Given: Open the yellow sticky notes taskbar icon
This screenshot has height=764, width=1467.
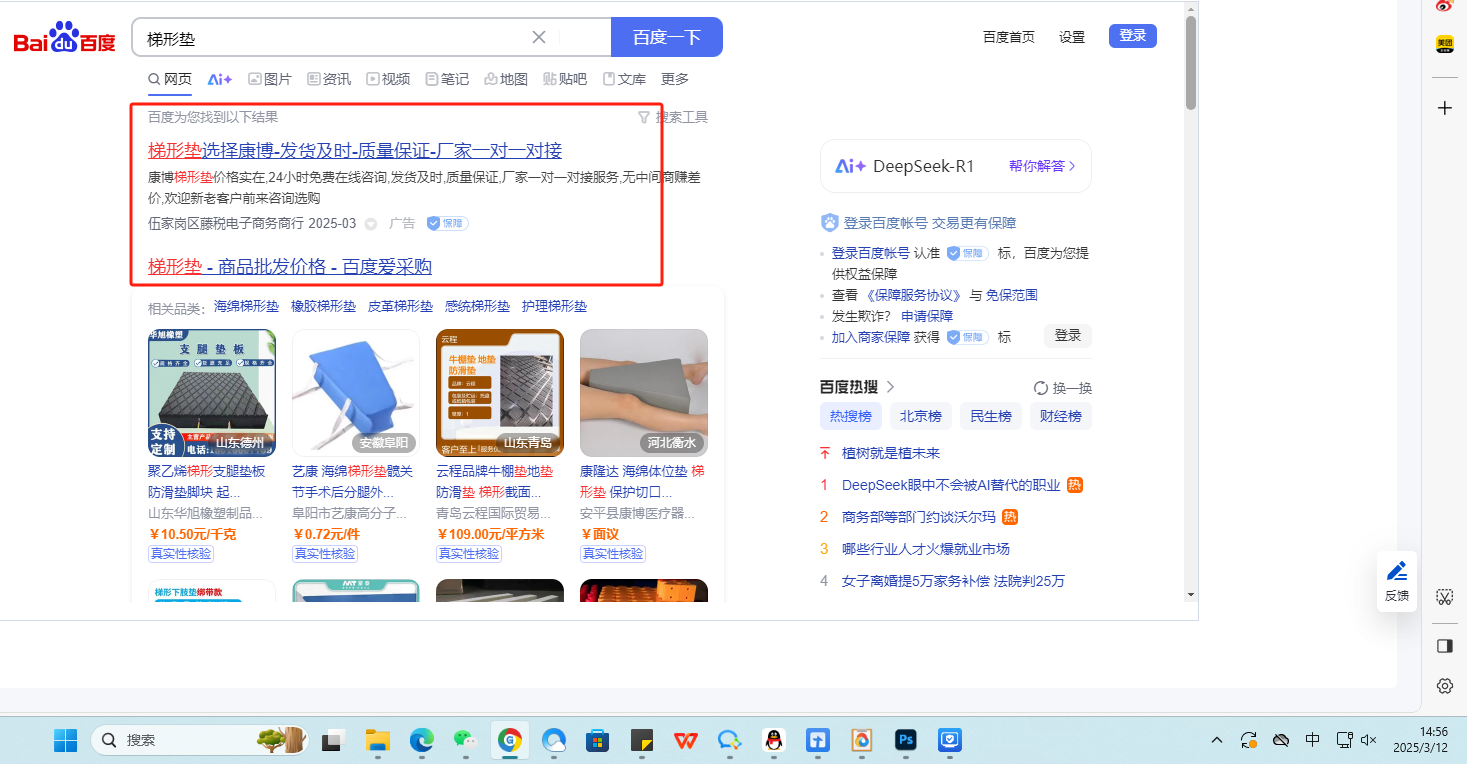Looking at the screenshot, I should click(642, 740).
